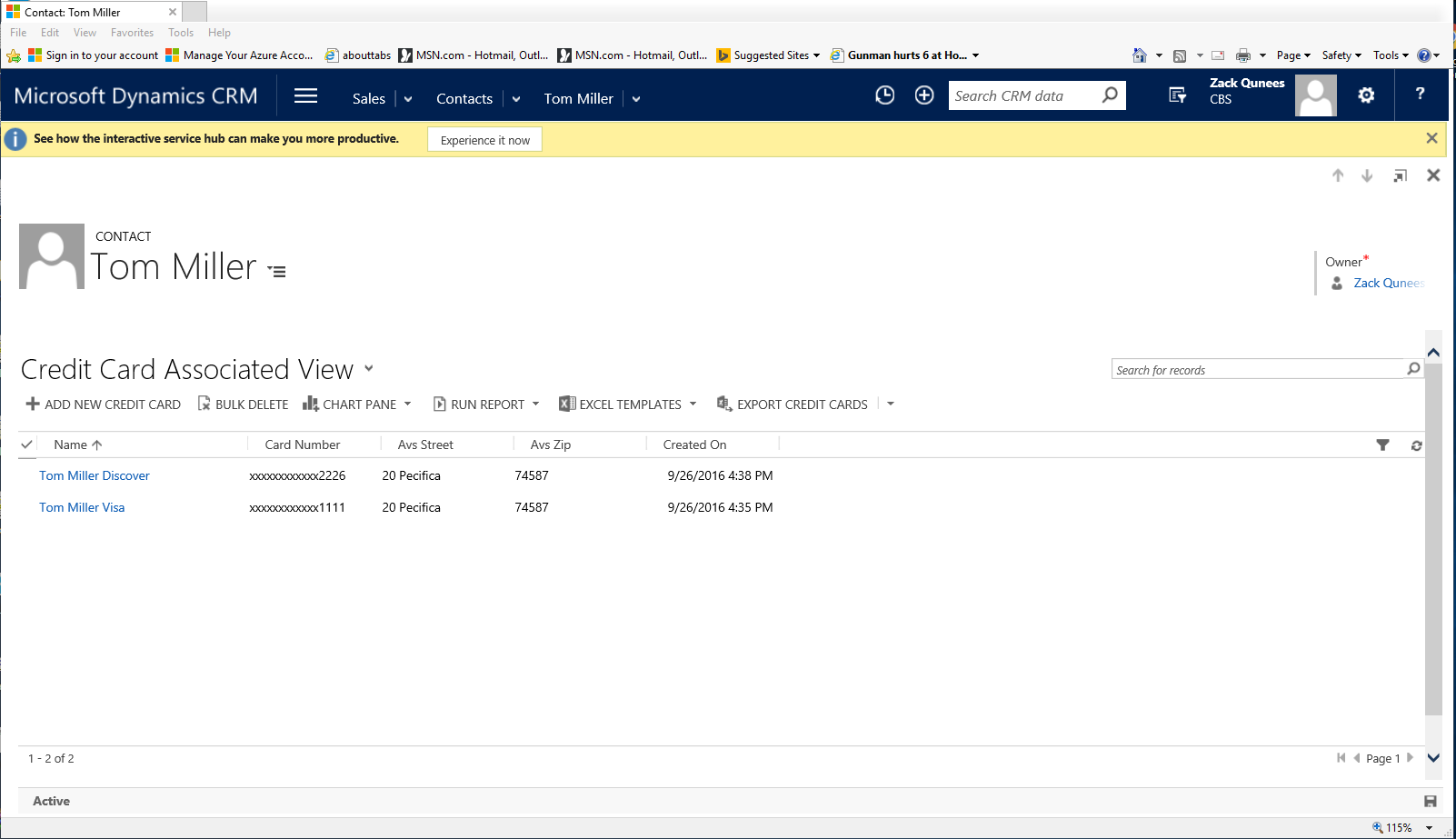1456x839 pixels.
Task: Open the Gunman hurts 6 favorites link
Action: 905,55
